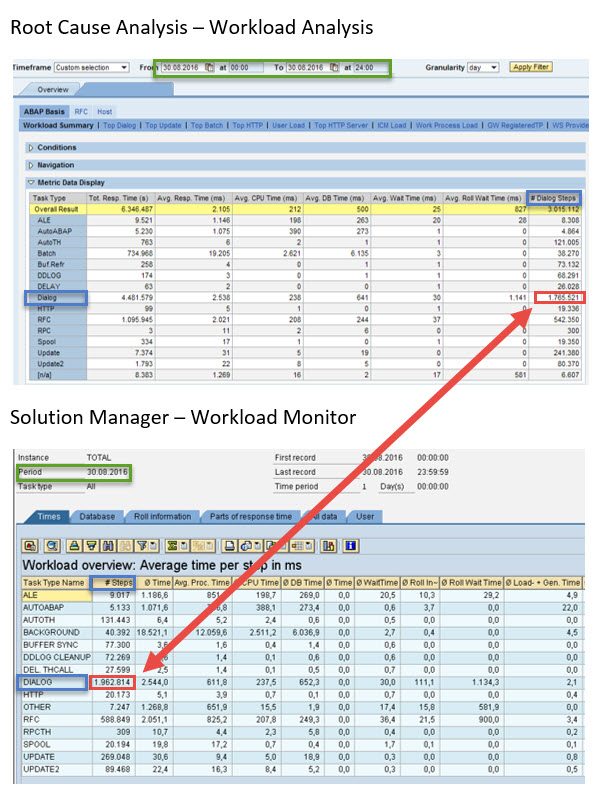Select the Overview tab
The image size is (612, 799).
(52, 90)
